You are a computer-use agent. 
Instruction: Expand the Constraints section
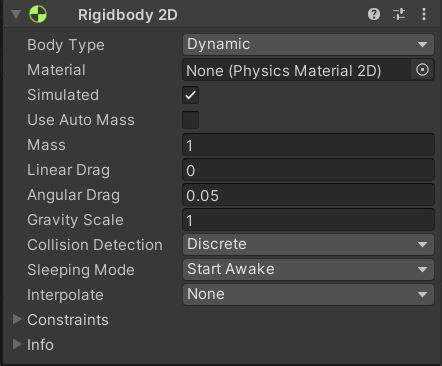[x=17, y=319]
